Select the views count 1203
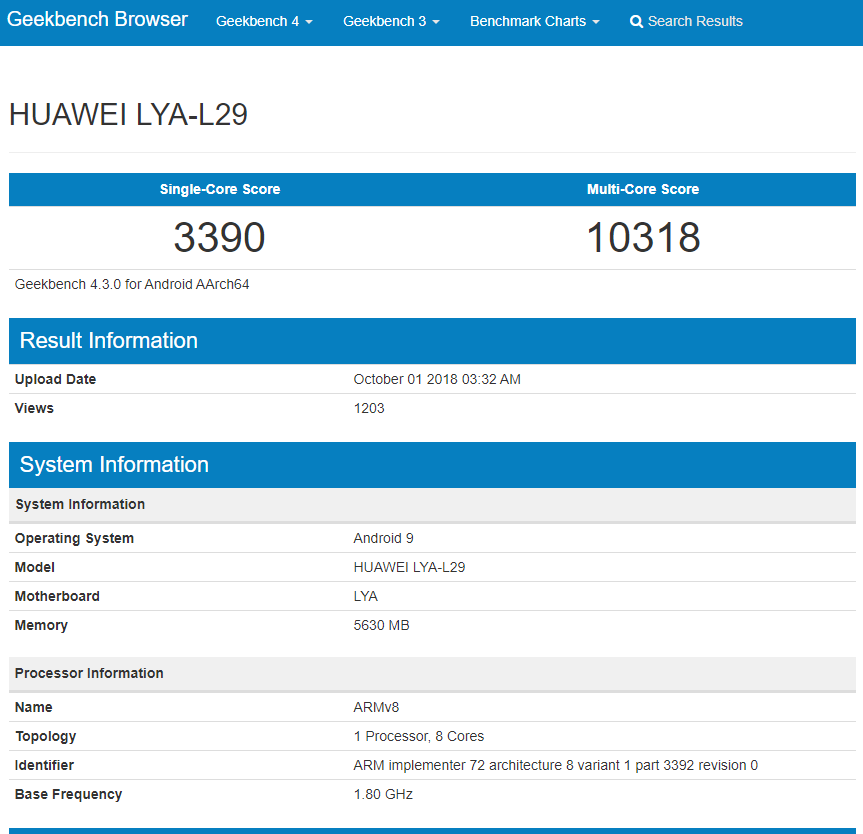Image resolution: width=863 pixels, height=834 pixels. click(x=369, y=408)
